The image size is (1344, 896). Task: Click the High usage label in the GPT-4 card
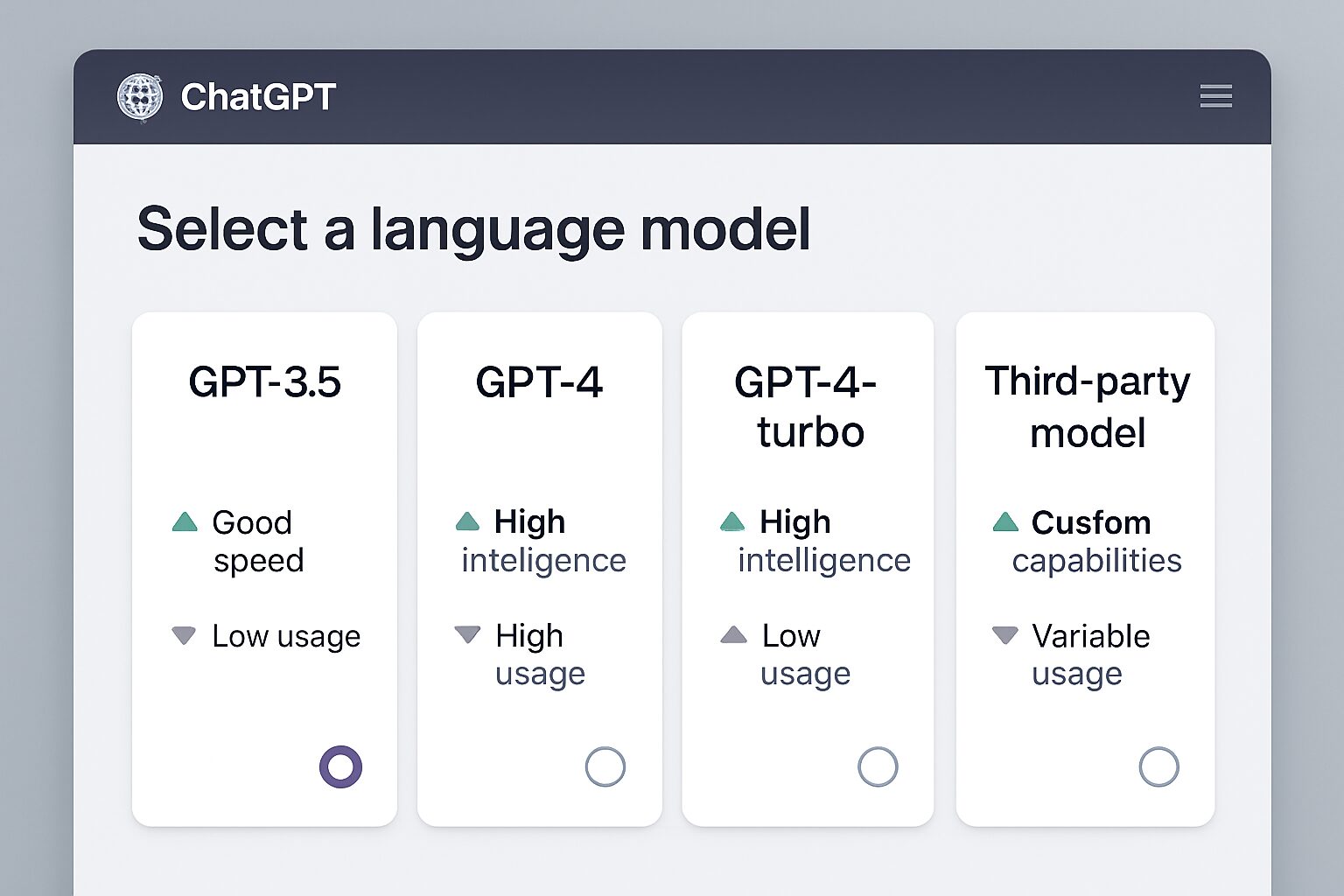[x=540, y=654]
